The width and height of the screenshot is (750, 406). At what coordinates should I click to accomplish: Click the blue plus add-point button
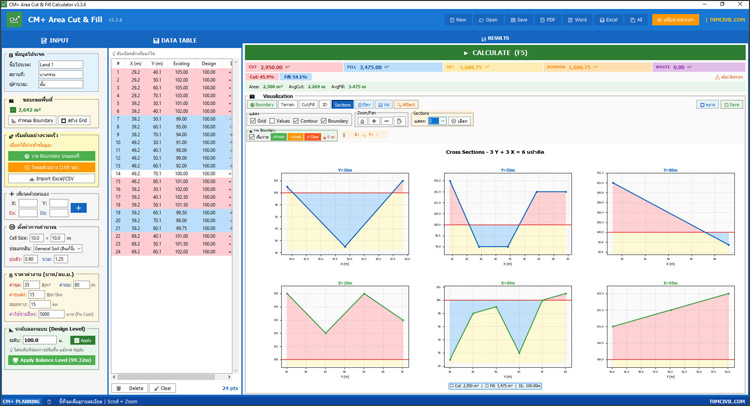[x=79, y=208]
